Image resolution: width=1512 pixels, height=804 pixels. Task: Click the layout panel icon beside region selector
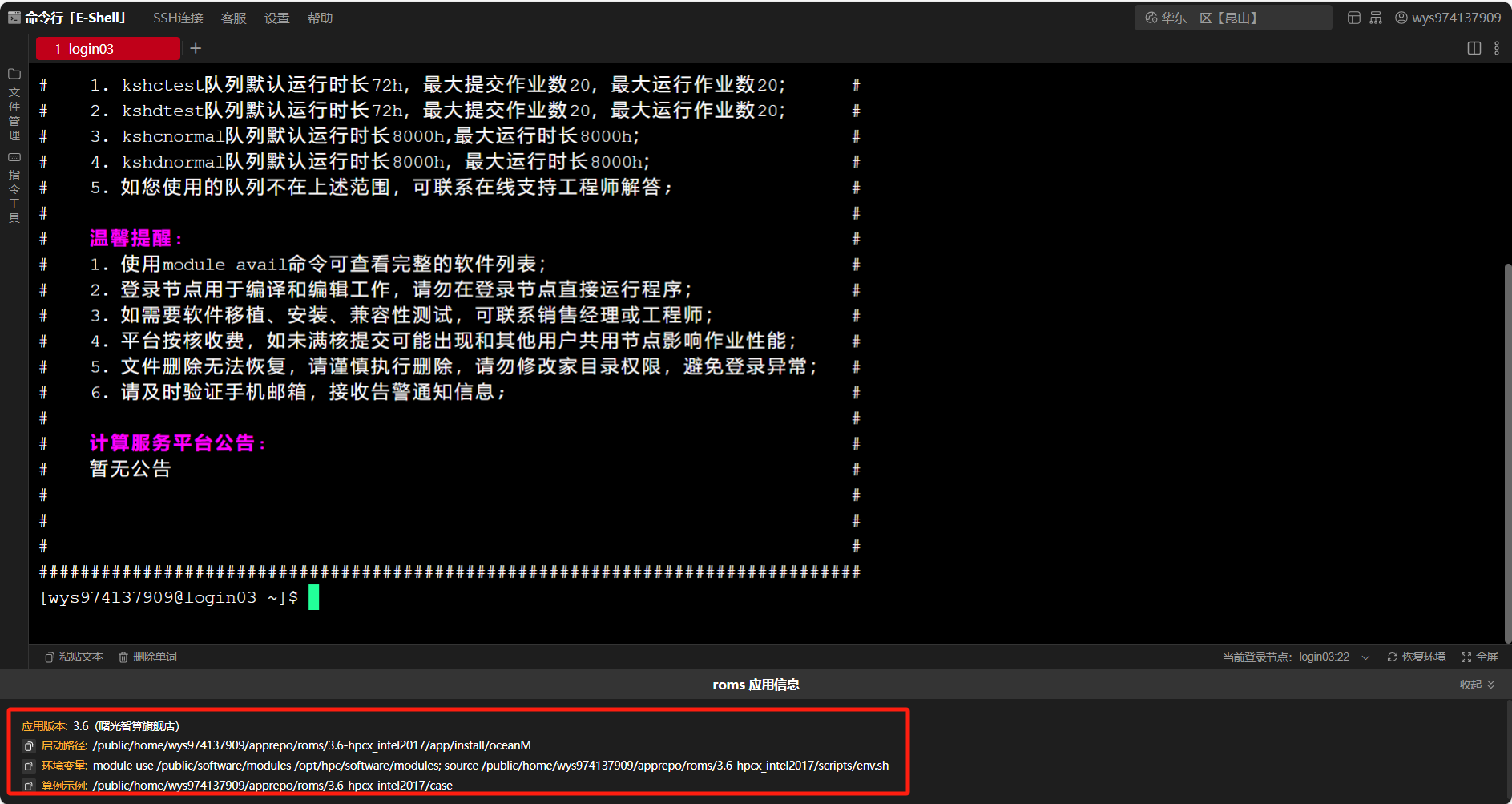[1353, 18]
